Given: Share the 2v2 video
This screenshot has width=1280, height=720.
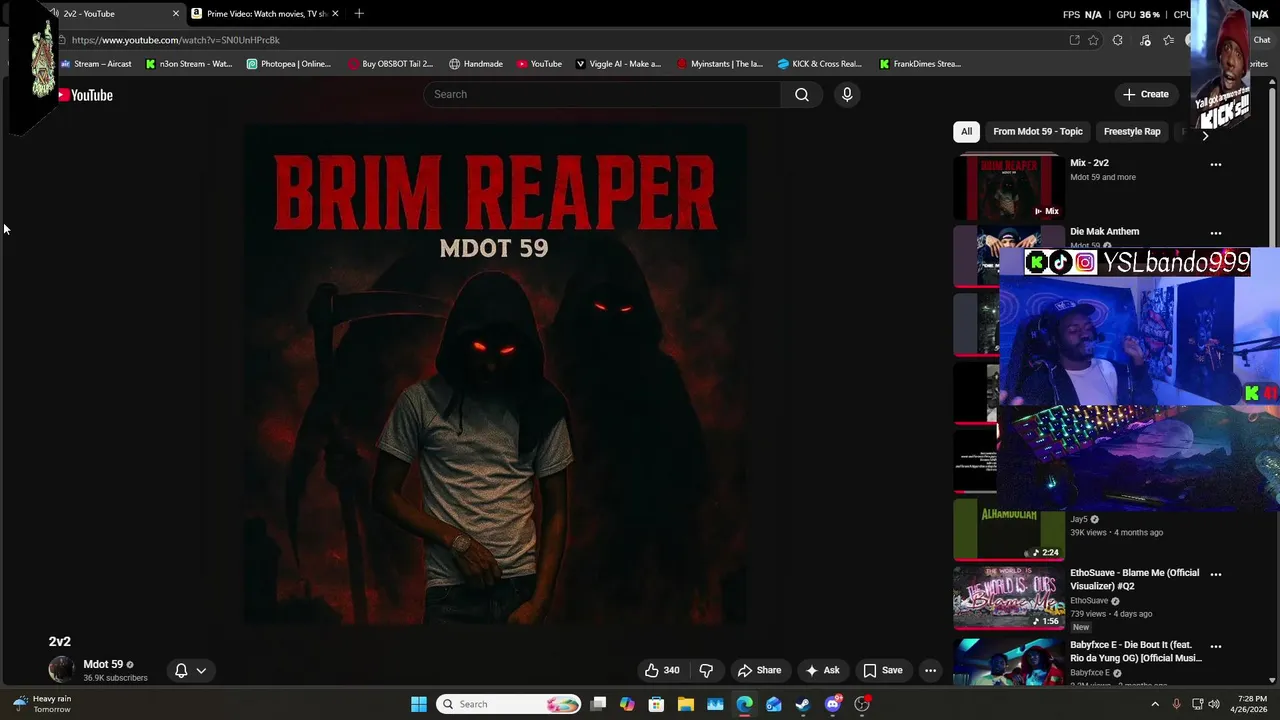Looking at the screenshot, I should pos(759,670).
